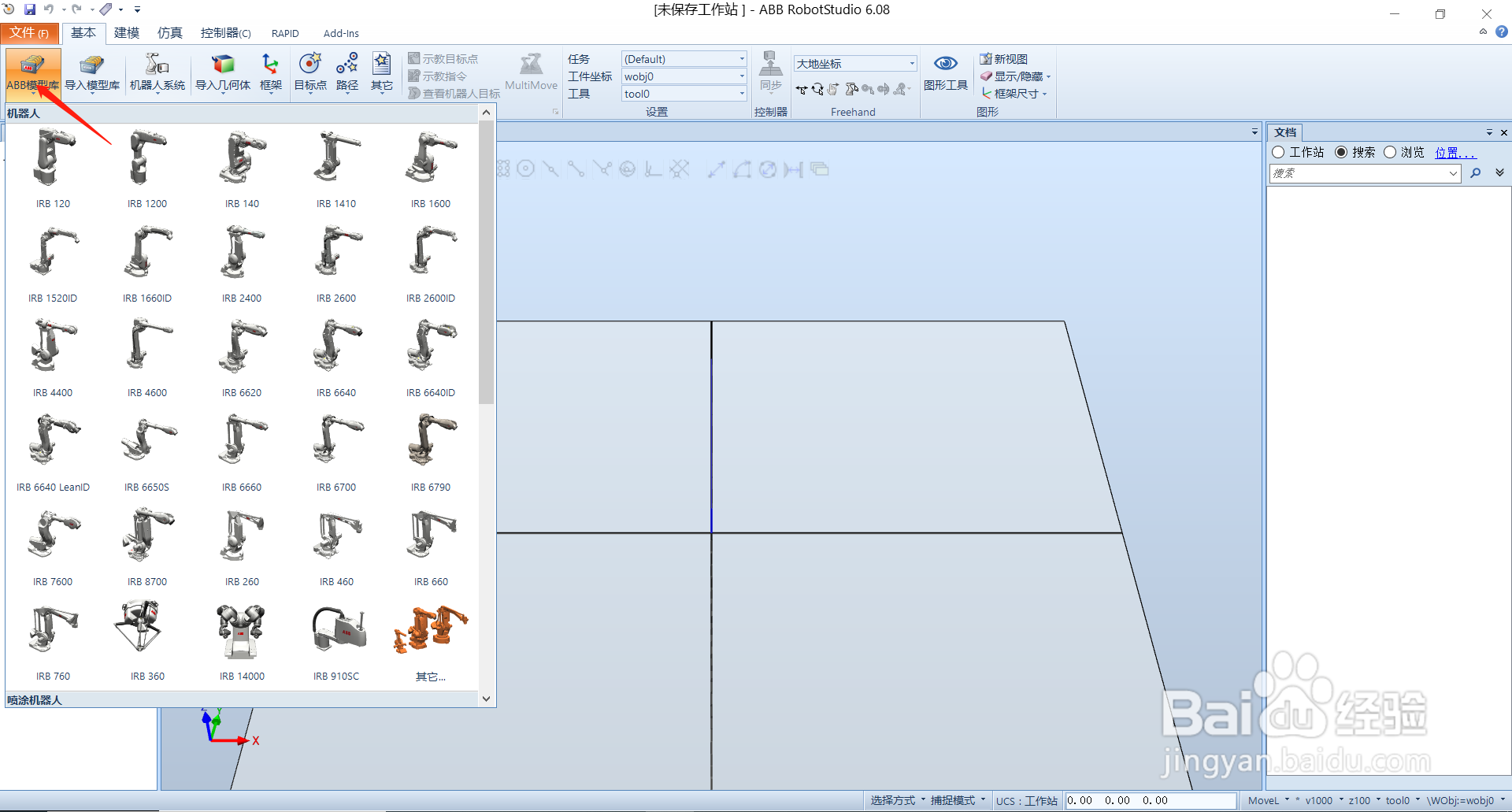Viewport: 1512px width, 812px height.
Task: Open the 设置 group dialog launcher
Action: point(555,112)
